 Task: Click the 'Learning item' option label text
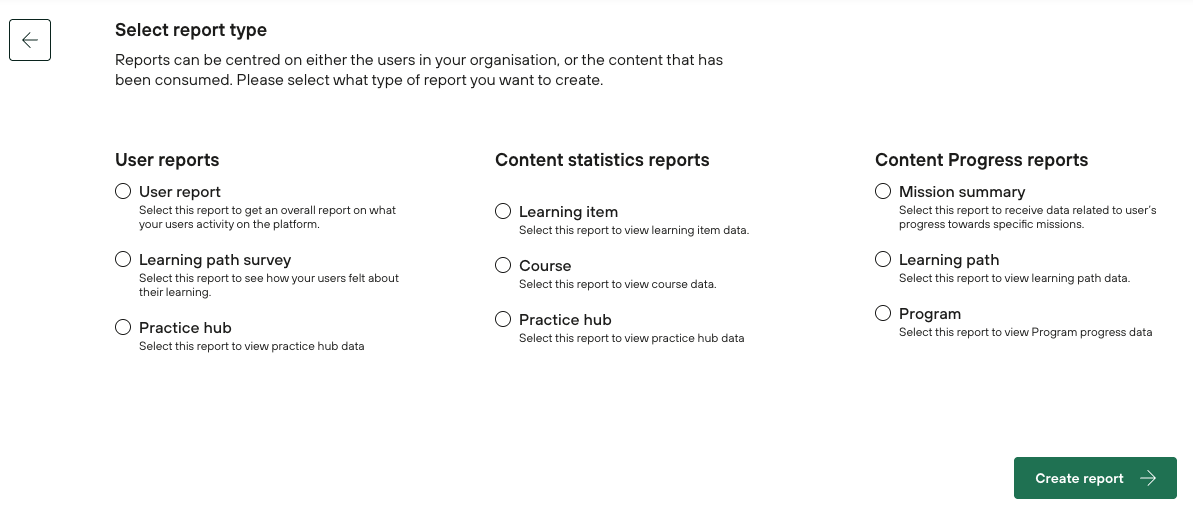(x=568, y=212)
